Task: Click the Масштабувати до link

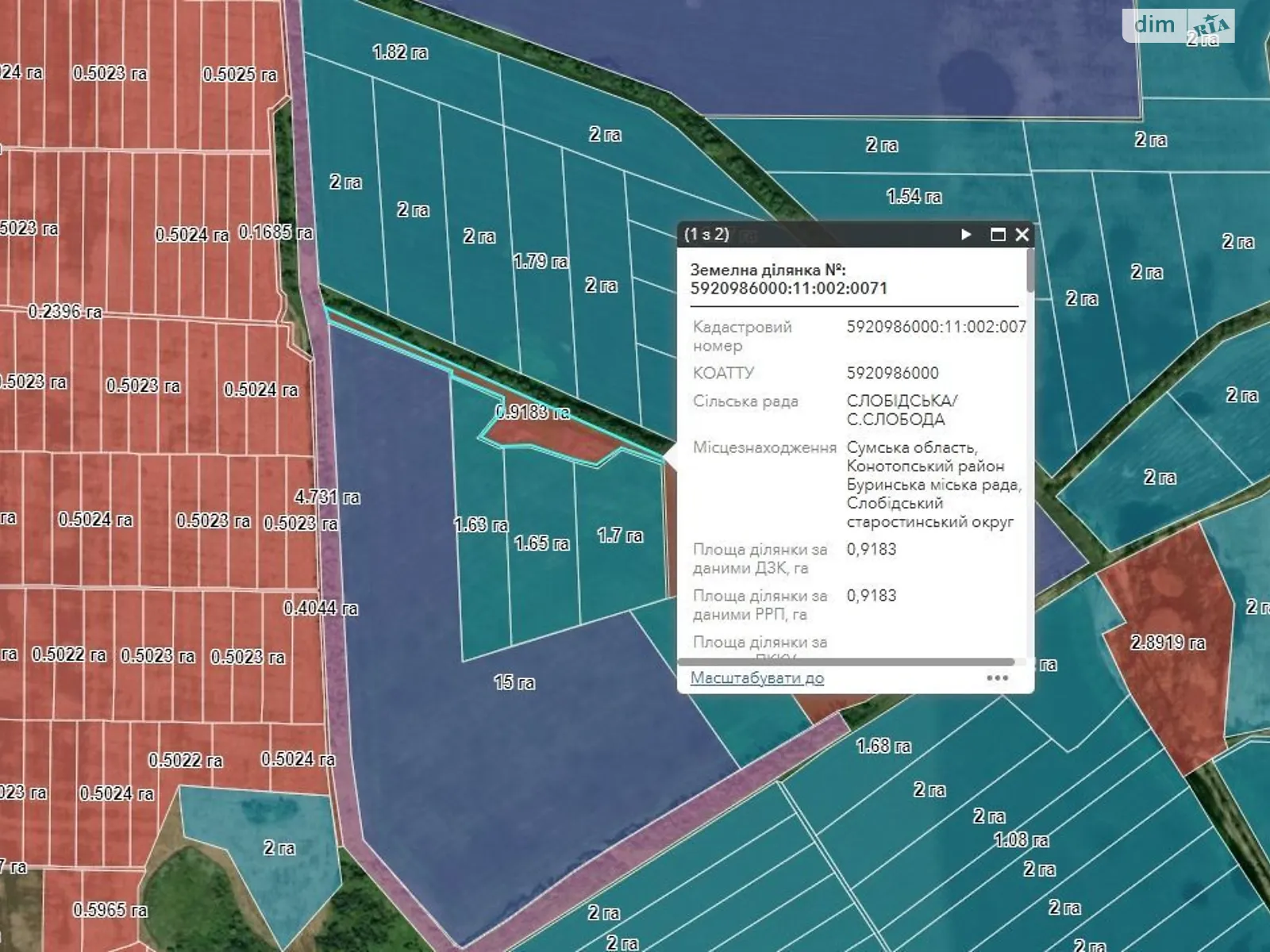Action: click(756, 678)
